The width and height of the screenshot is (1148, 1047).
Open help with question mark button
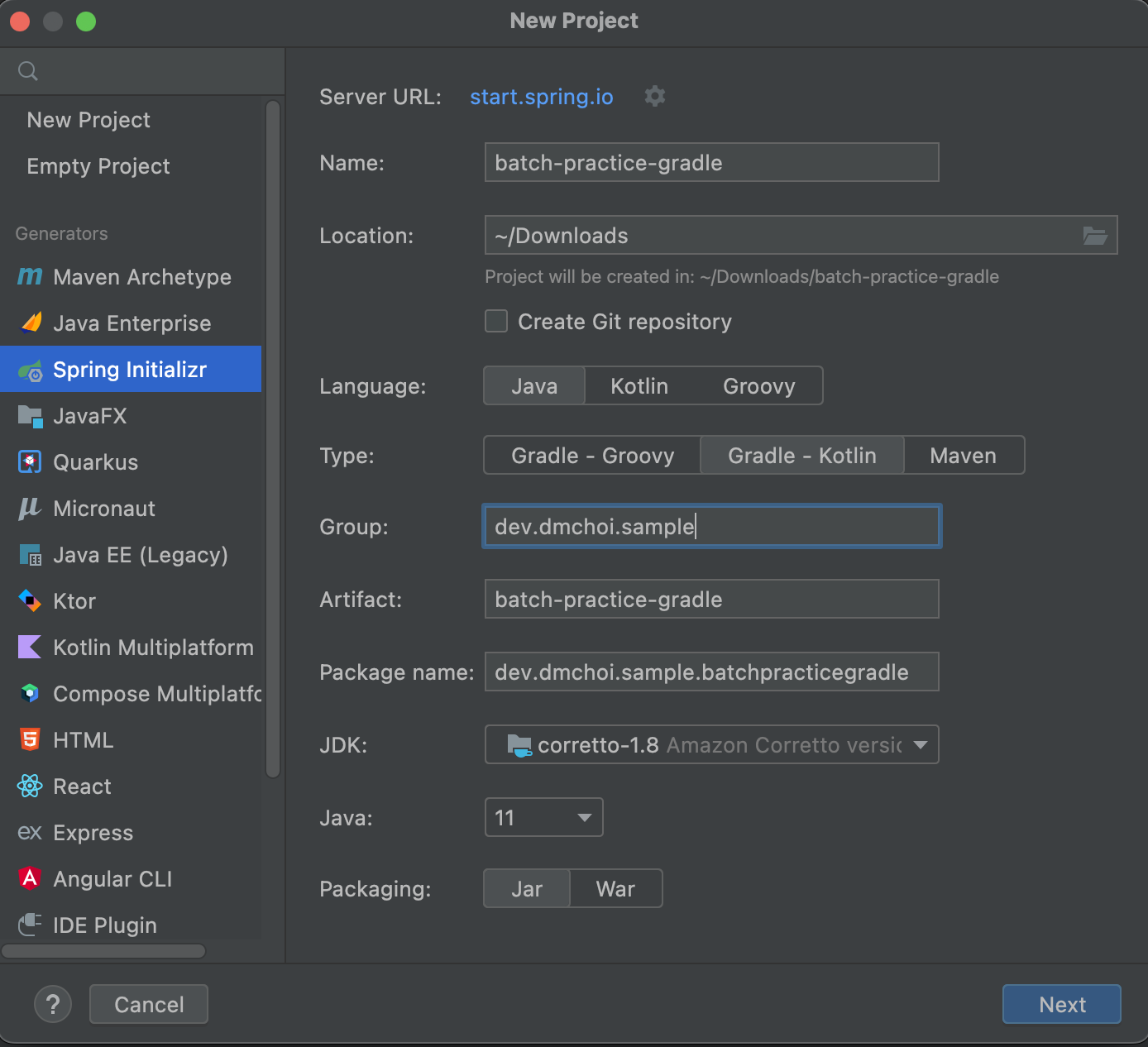[x=53, y=1004]
